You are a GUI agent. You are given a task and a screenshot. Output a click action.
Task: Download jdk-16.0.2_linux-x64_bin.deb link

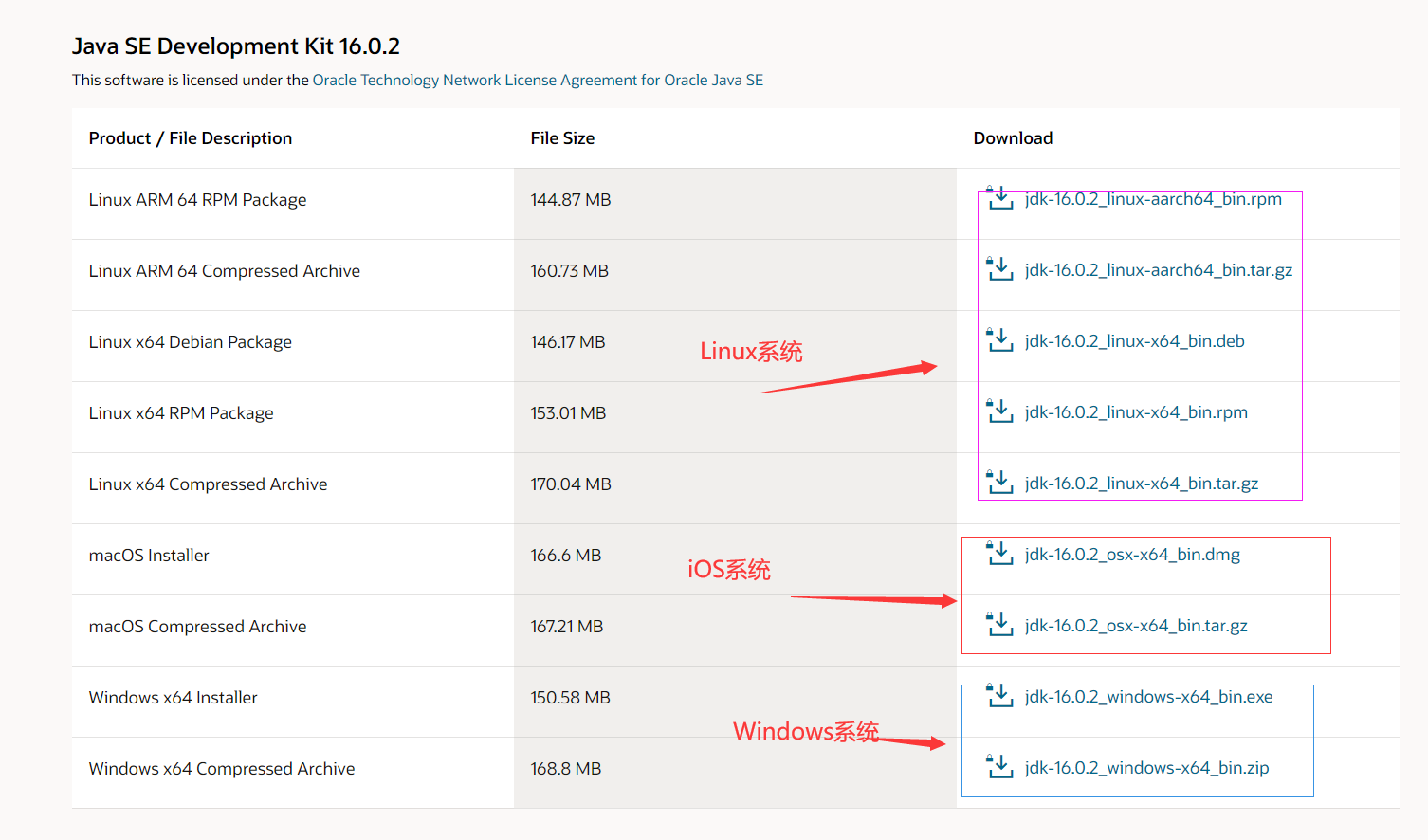[1135, 341]
